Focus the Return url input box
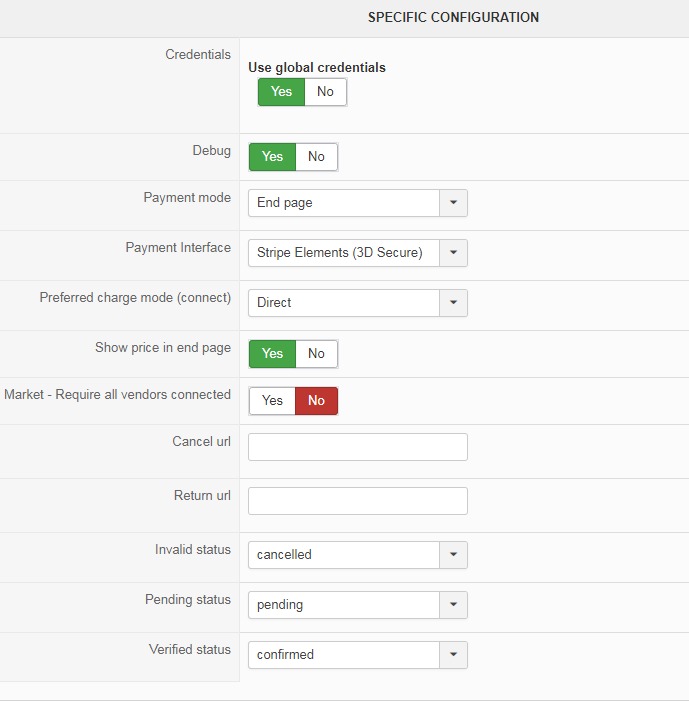Screen dimensions: 689x714 357,501
